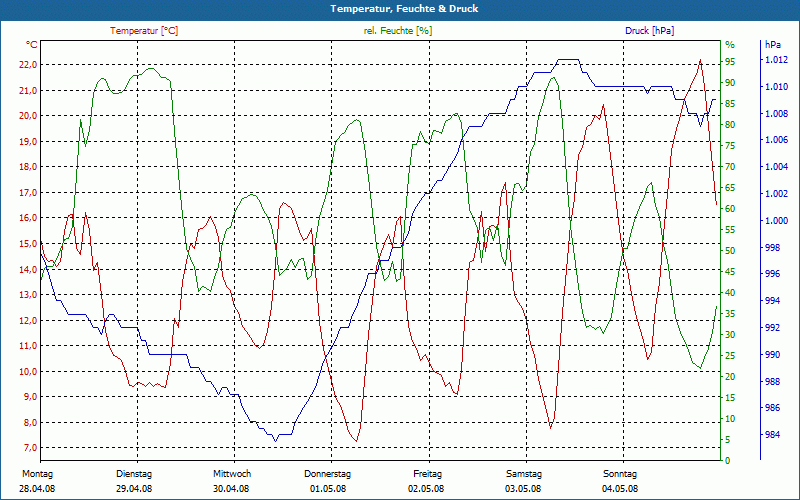800x500 pixels.
Task: Click the blue "996" pressure axis value
Action: pos(771,274)
